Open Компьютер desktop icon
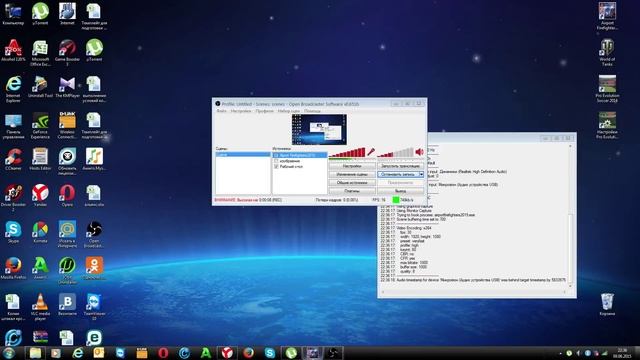This screenshot has width=640, height=360. [x=13, y=14]
